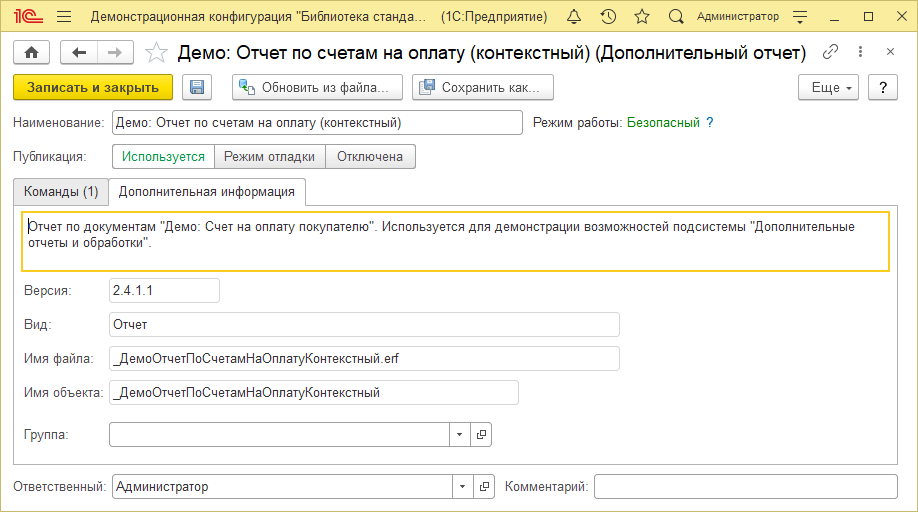Screen dimensions: 918x512
Task: Select Дополнительная информация tab
Action: tap(207, 192)
